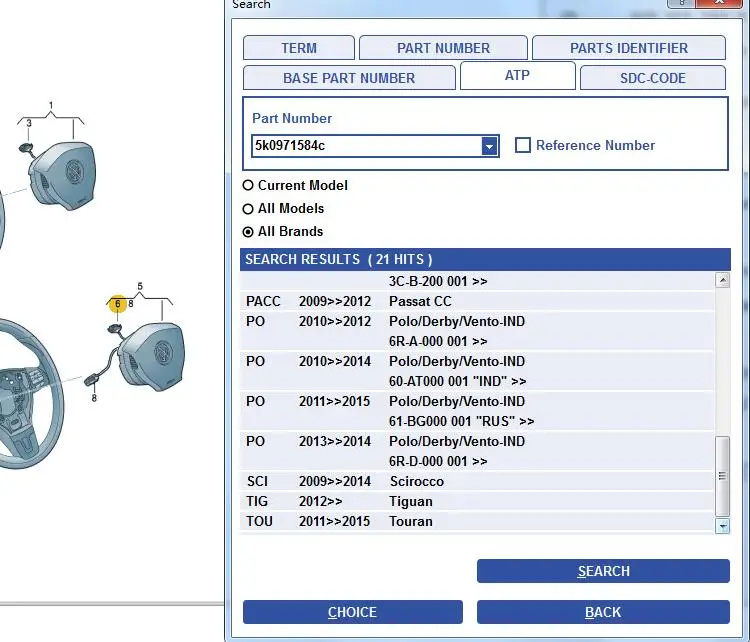Click the 3C-B-200 001 >> result line

pyautogui.click(x=438, y=281)
